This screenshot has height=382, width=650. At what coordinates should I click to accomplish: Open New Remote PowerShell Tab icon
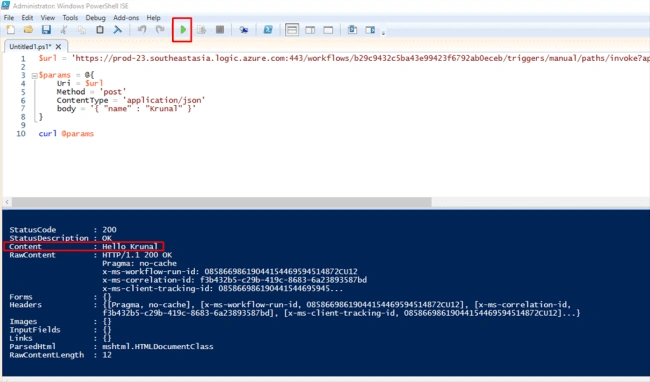(x=244, y=30)
